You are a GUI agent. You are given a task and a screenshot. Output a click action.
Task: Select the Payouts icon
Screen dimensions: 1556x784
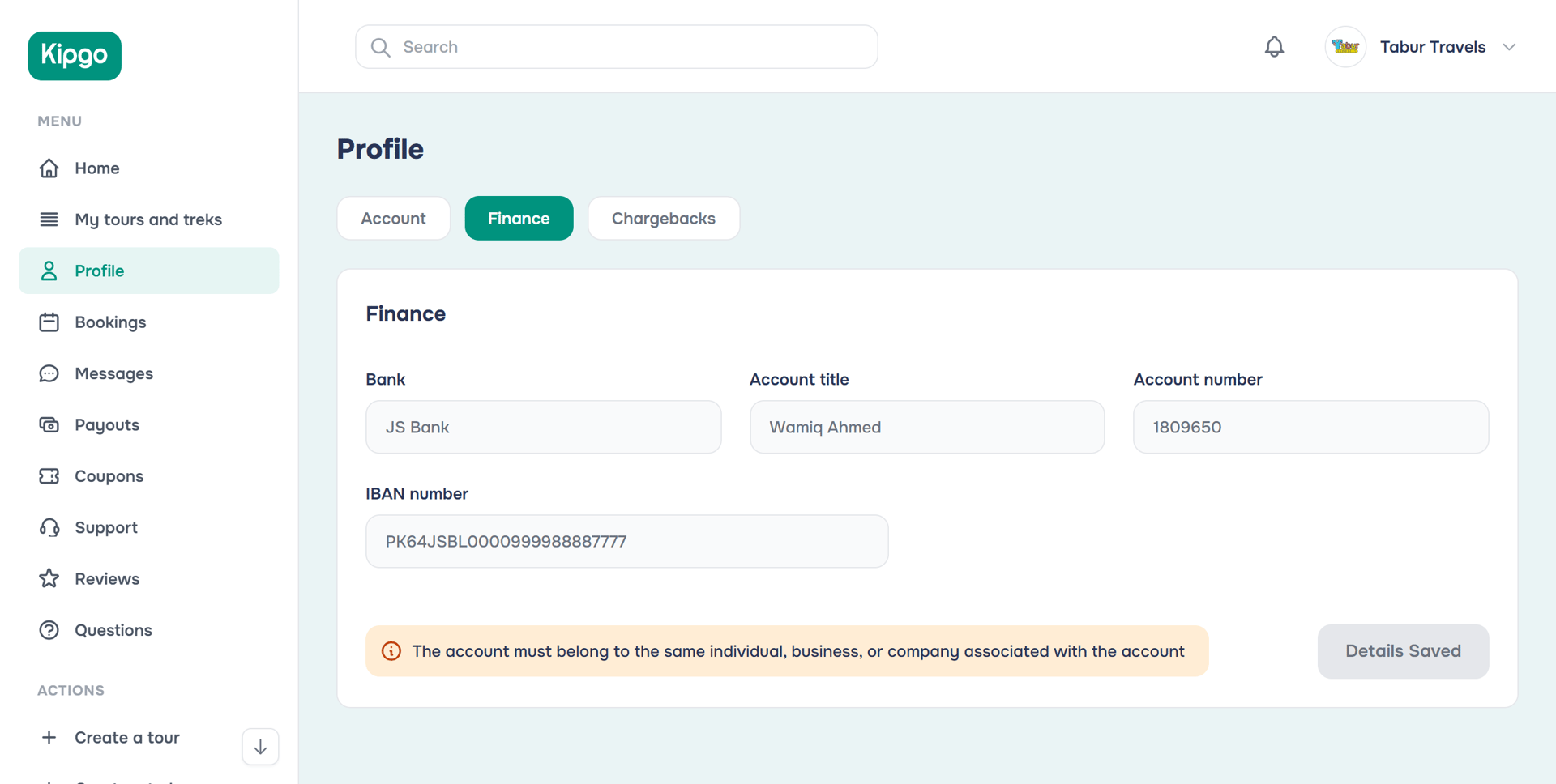pyautogui.click(x=49, y=424)
